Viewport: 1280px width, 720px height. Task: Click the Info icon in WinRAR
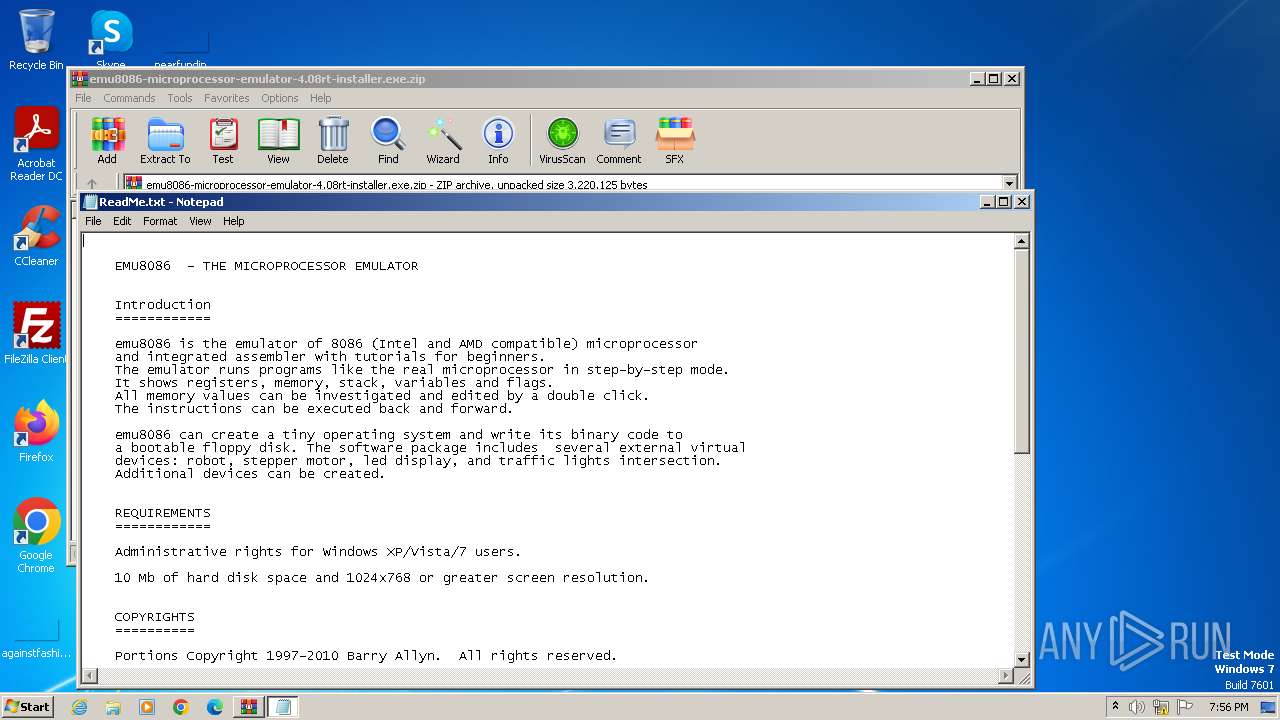498,140
